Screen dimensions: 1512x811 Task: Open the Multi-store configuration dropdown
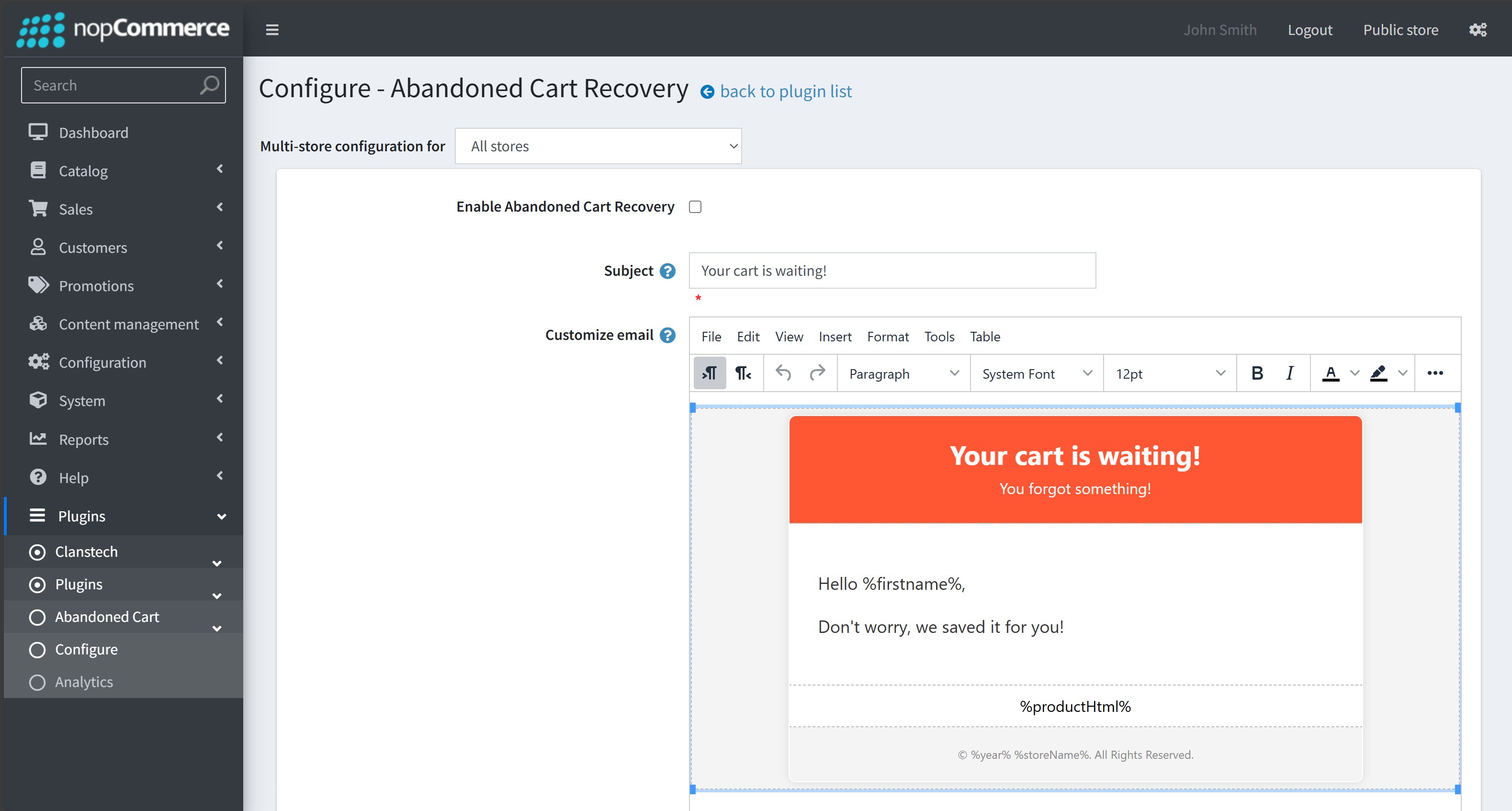point(598,146)
